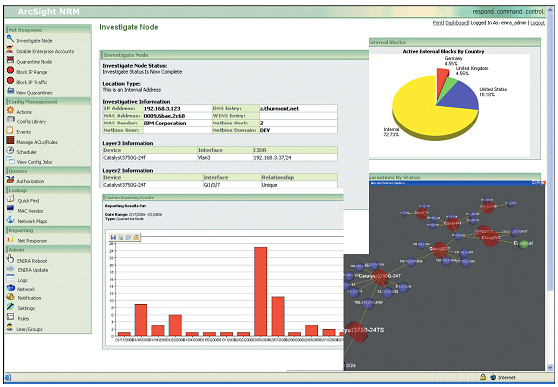Click the tallest red bar in chart

point(260,291)
